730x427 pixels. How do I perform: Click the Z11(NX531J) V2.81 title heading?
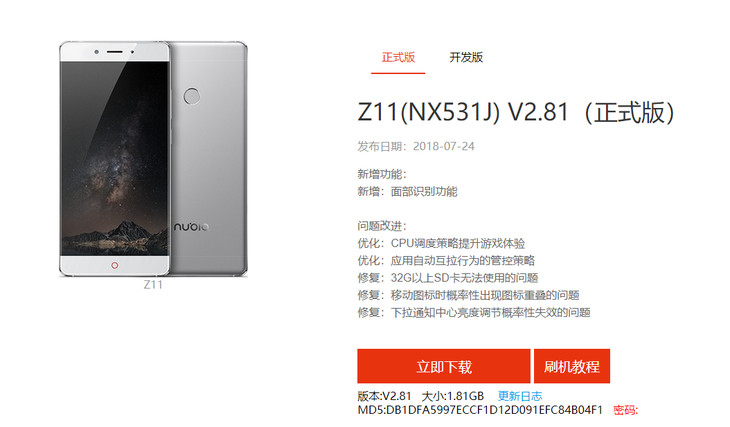[x=515, y=112]
